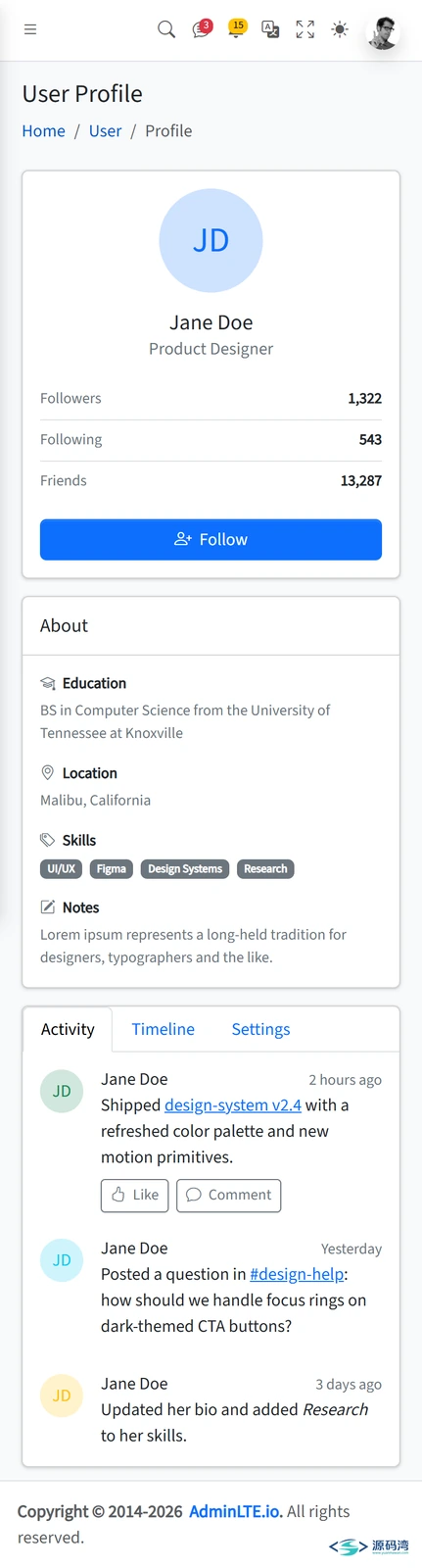Viewport: 422px width, 1568px height.
Task: Click blue JD avatar on Yesterday post
Action: pos(62,1261)
